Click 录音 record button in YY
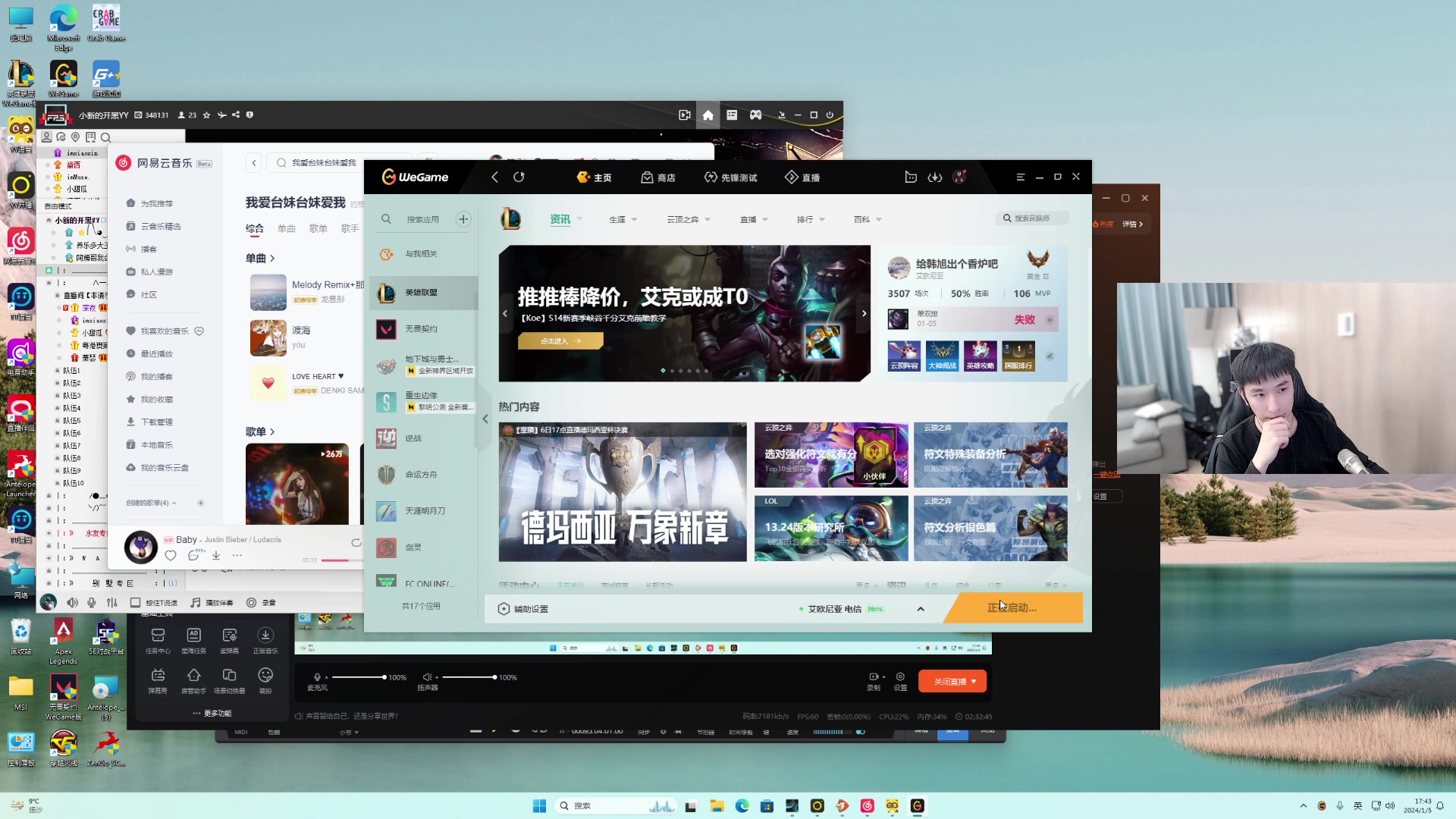 261,603
